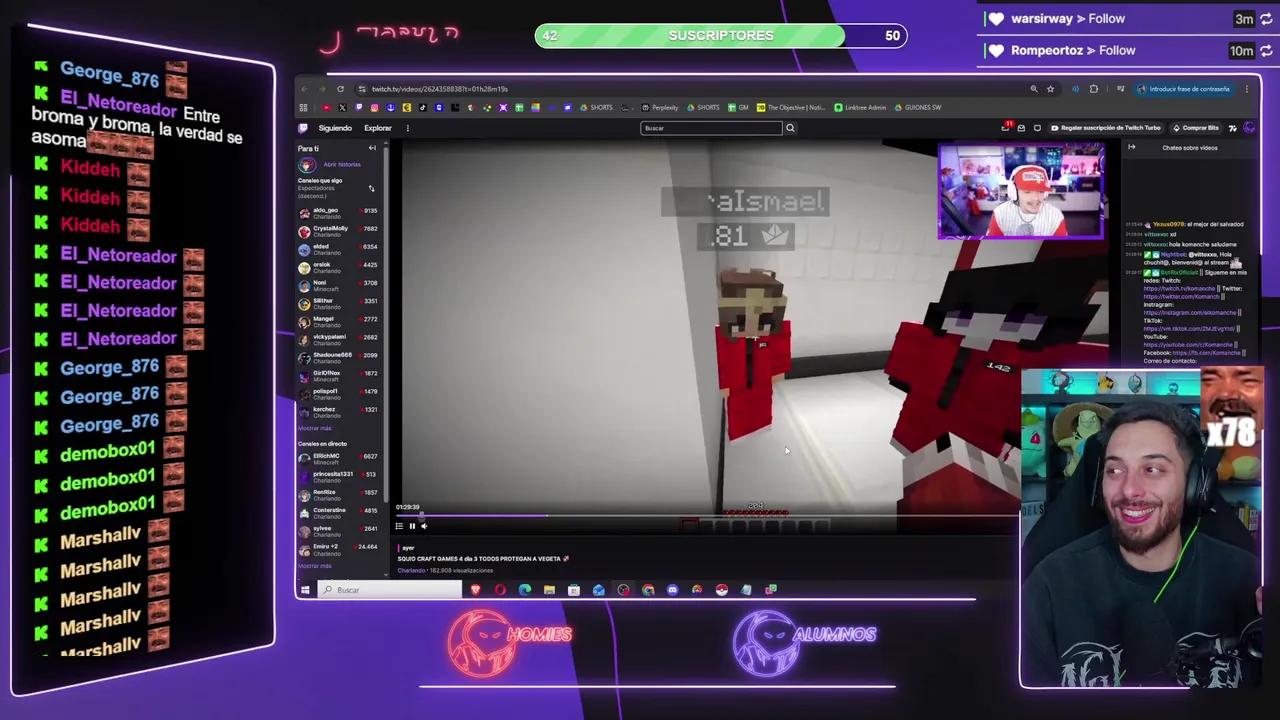Open Linktree Admin bookmark

[x=860, y=107]
